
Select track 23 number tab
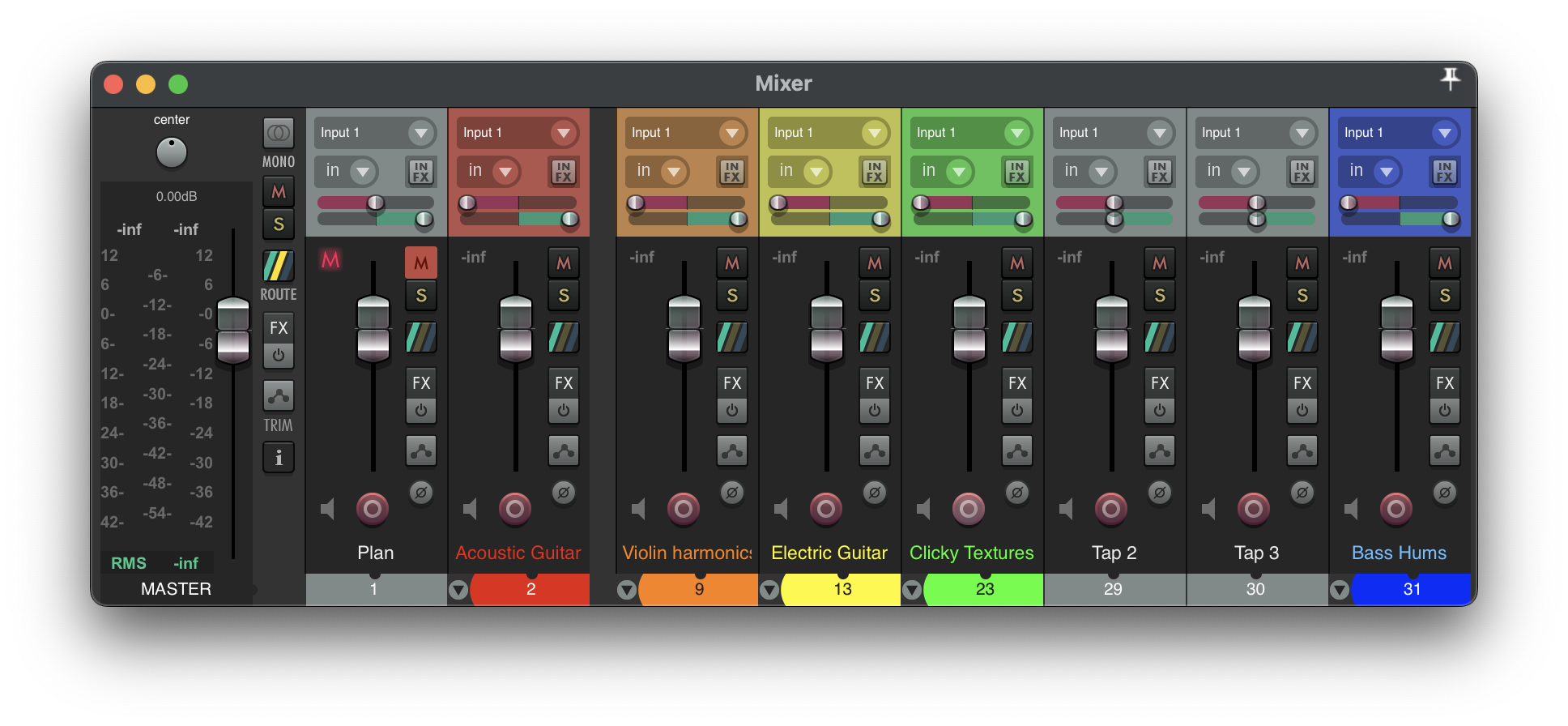985,589
